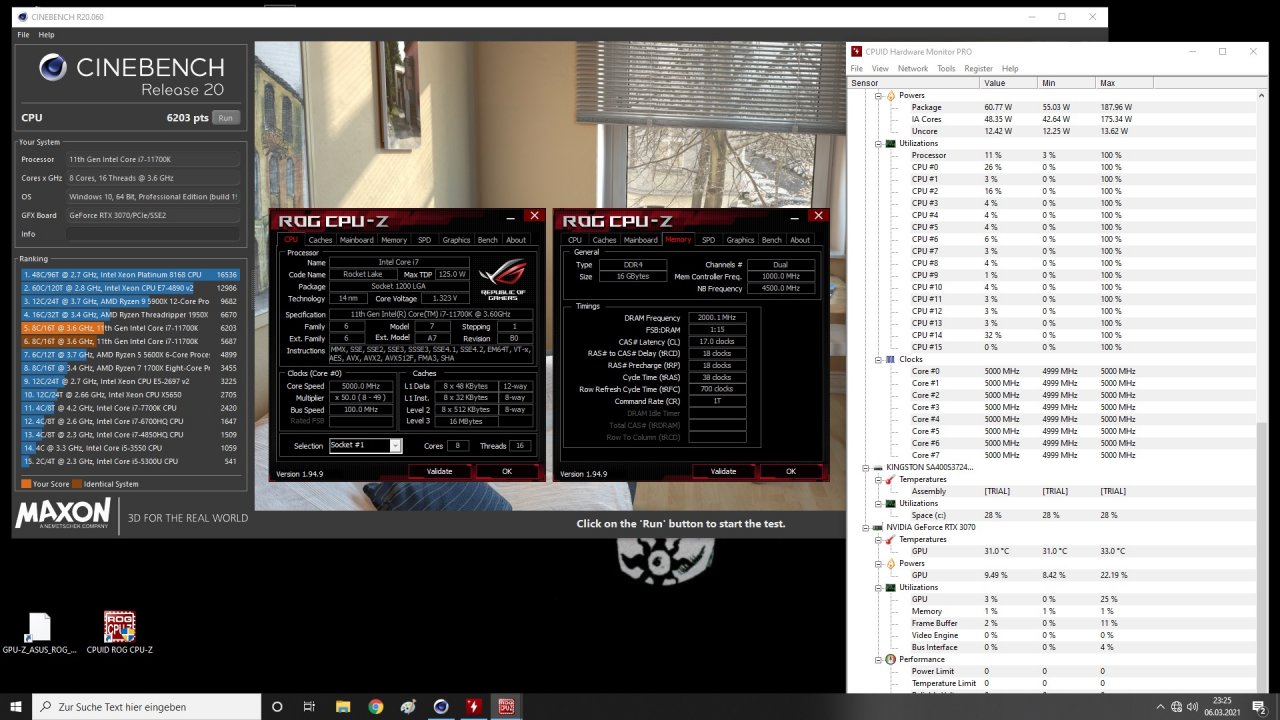
Task: Open the notification center icon
Action: 1260,707
